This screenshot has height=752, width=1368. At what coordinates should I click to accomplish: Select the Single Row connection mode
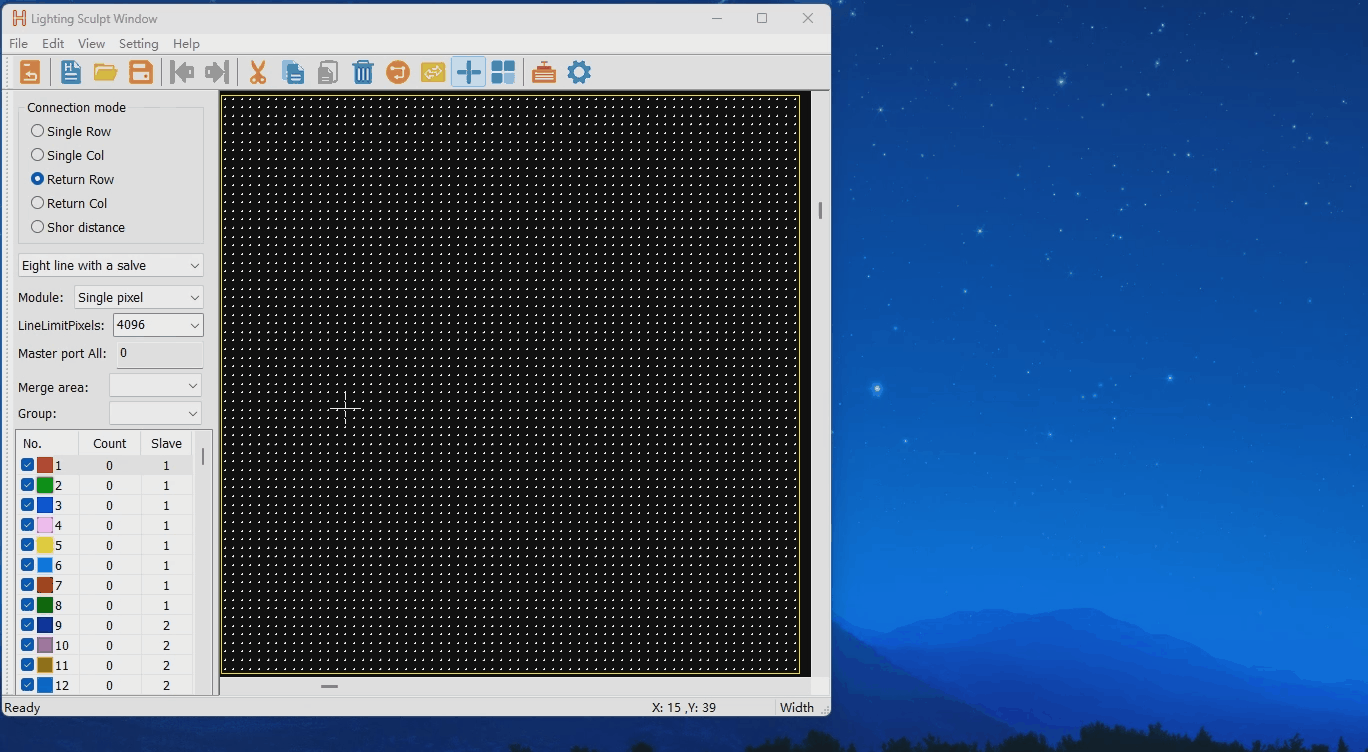point(38,131)
